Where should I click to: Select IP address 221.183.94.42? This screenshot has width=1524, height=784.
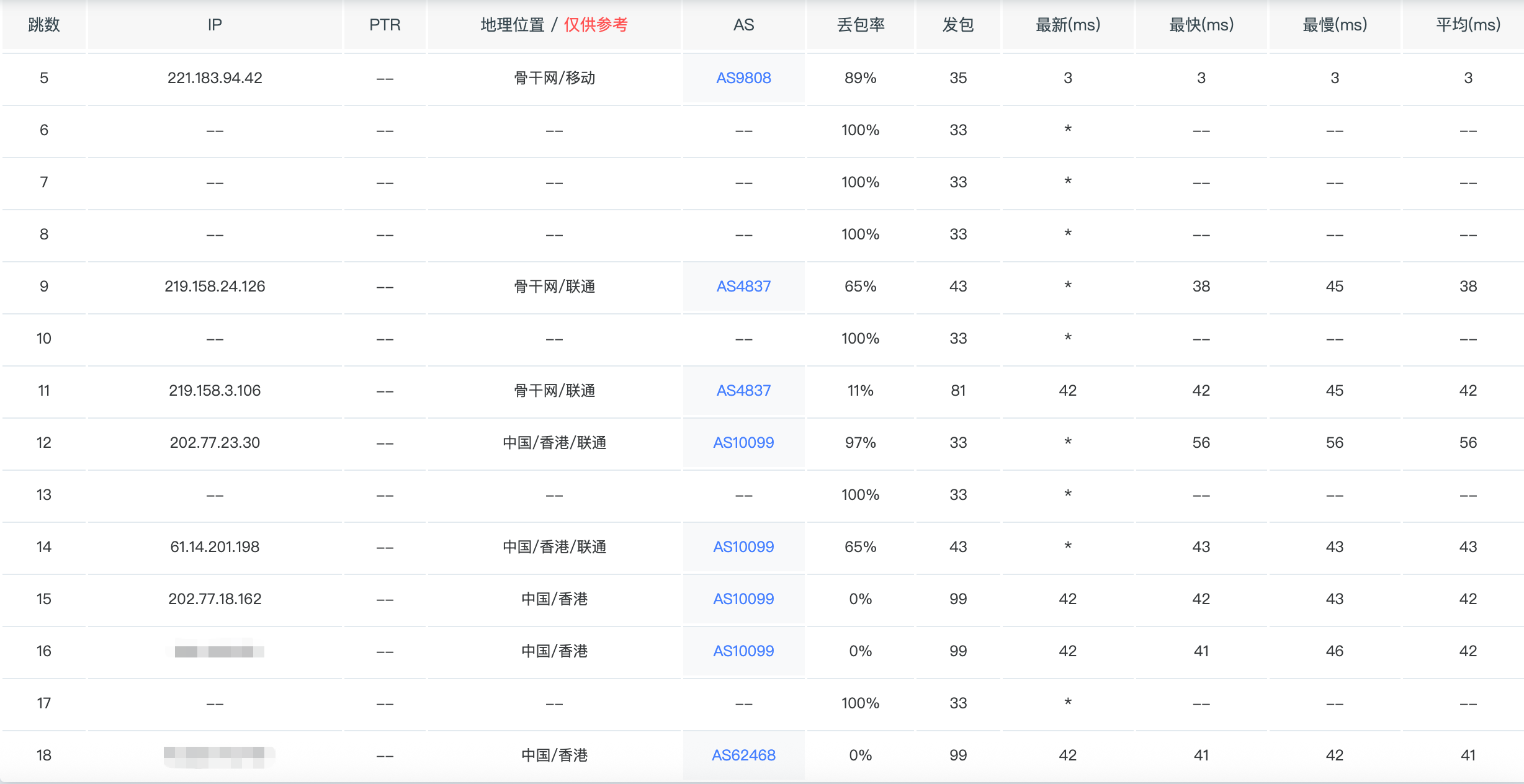point(215,78)
